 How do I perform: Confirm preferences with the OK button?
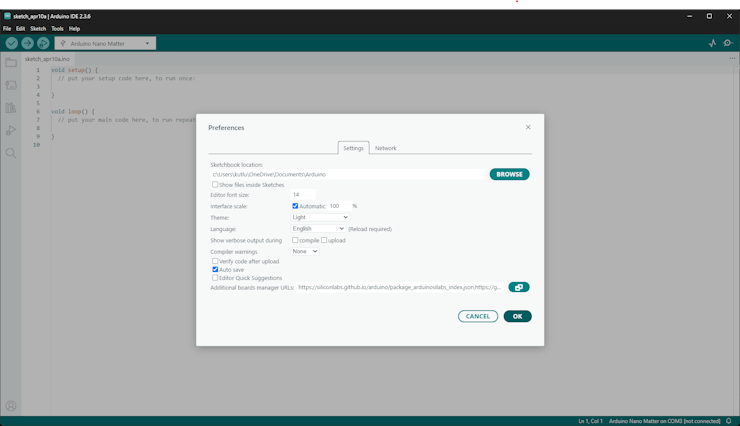[x=517, y=316]
